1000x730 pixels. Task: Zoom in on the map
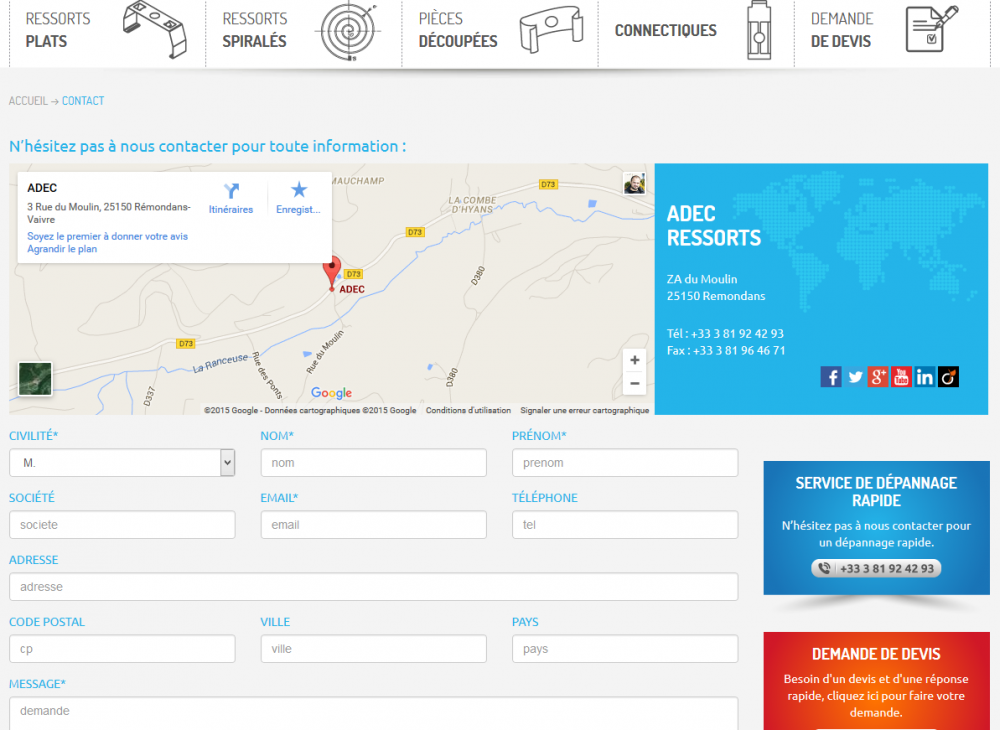(x=634, y=360)
